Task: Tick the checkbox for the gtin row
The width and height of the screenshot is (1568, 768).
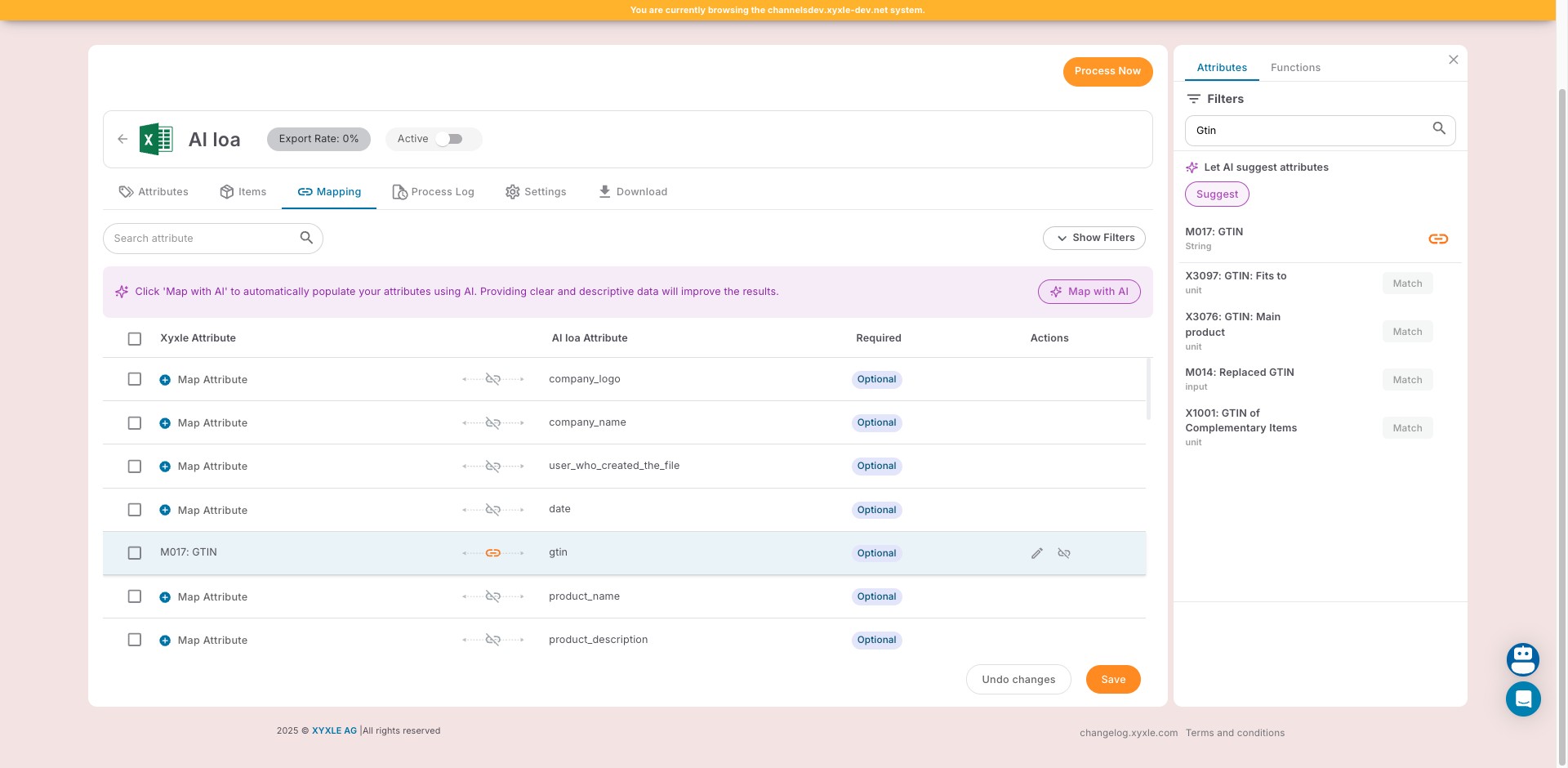Action: (135, 553)
